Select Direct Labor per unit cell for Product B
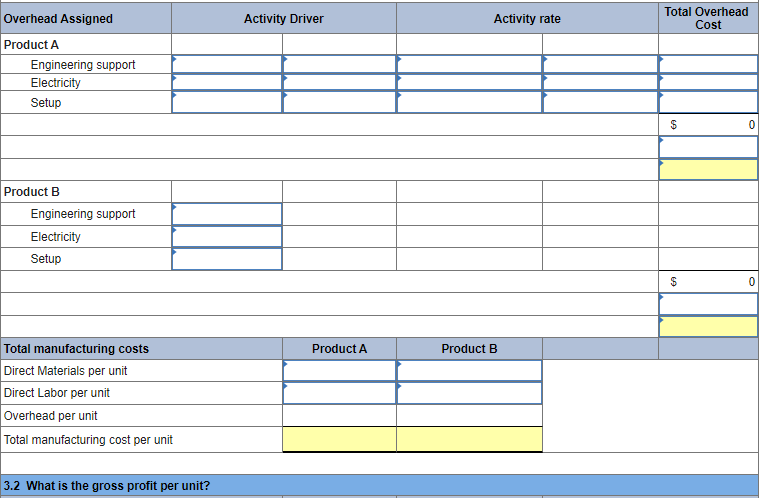The width and height of the screenshot is (762, 498). pyautogui.click(x=469, y=393)
